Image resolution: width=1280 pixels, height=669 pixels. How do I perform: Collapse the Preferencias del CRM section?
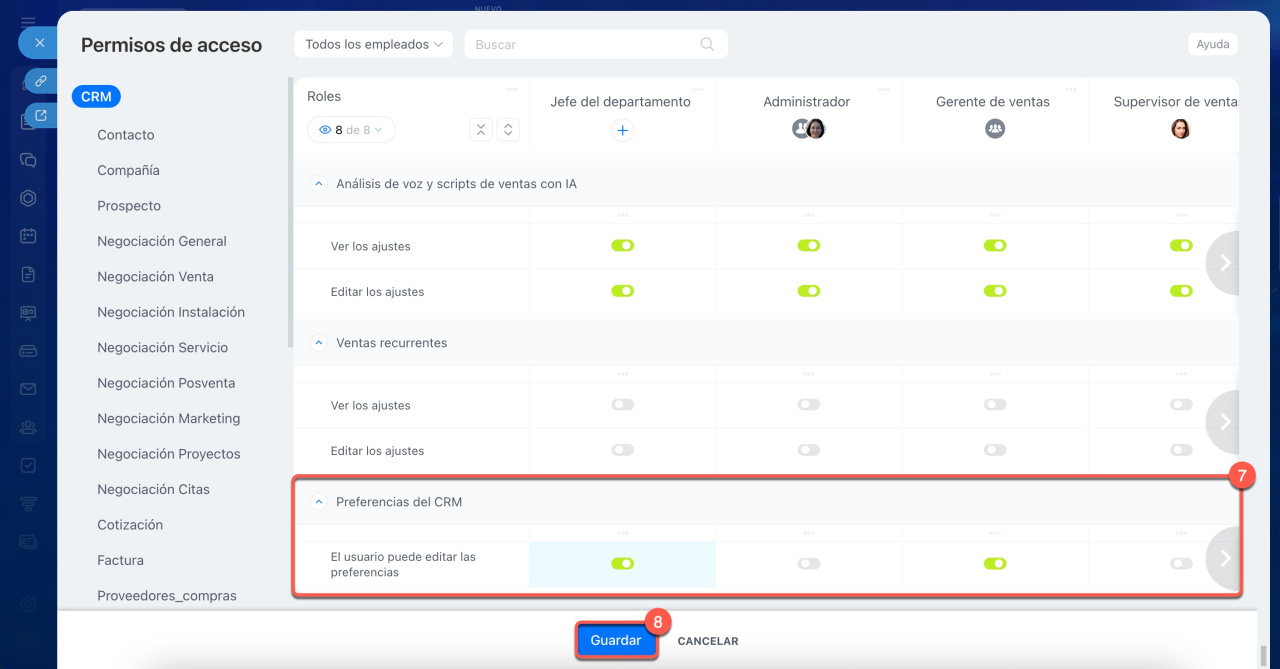tap(319, 502)
